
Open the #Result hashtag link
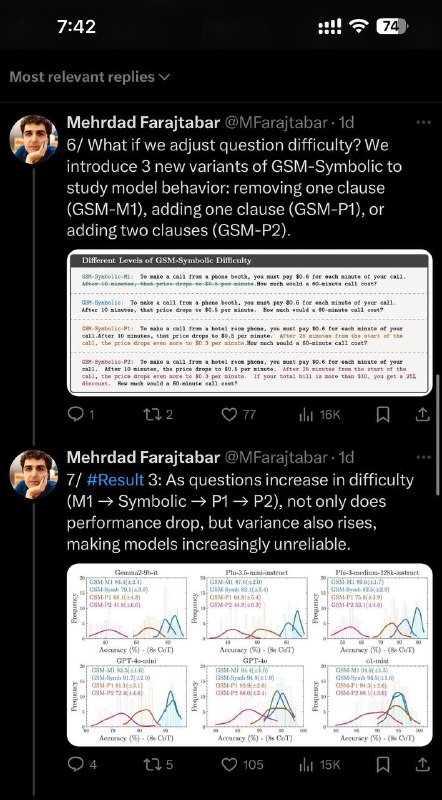click(x=115, y=480)
